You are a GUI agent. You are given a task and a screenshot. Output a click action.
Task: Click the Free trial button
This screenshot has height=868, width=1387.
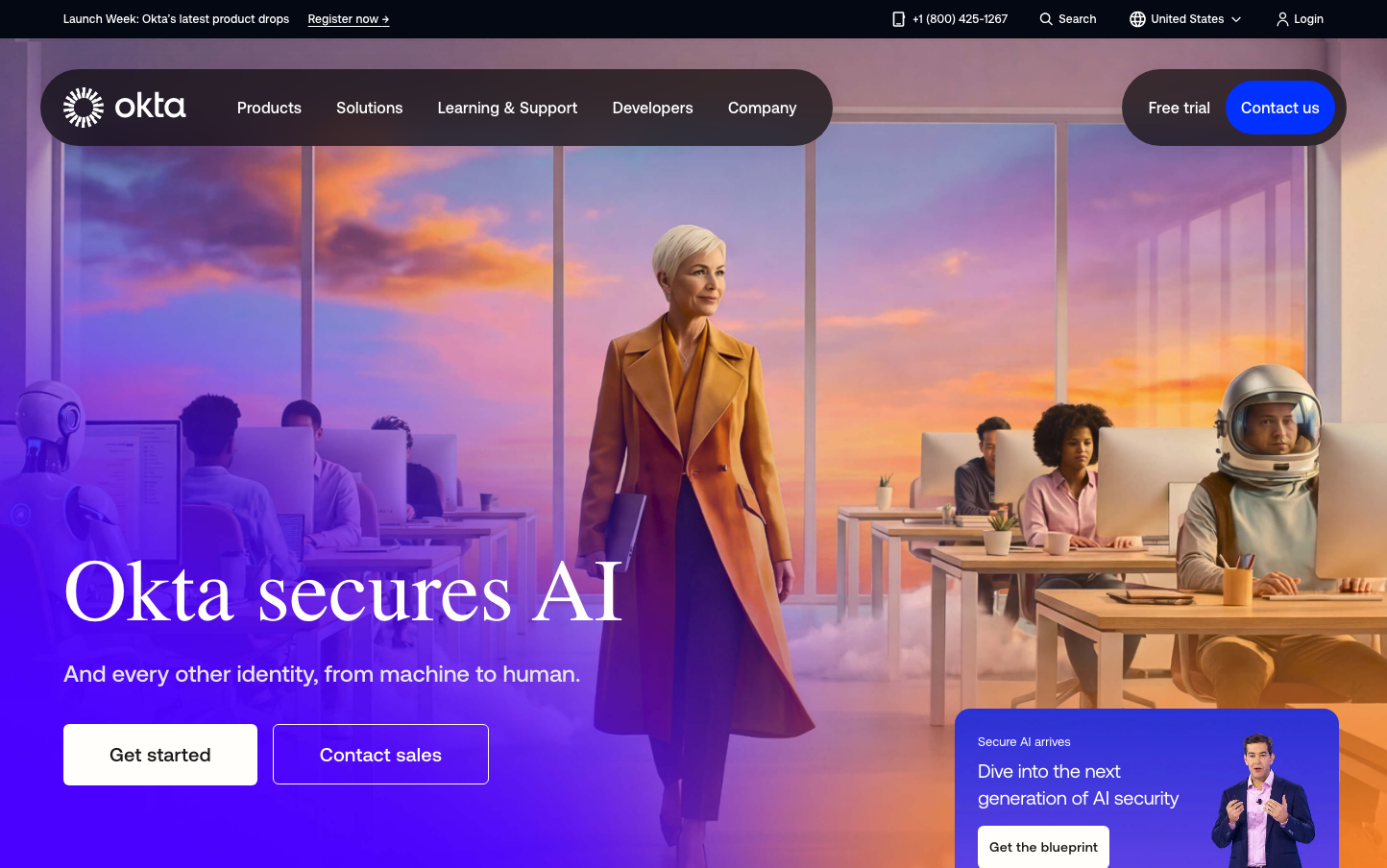point(1179,108)
